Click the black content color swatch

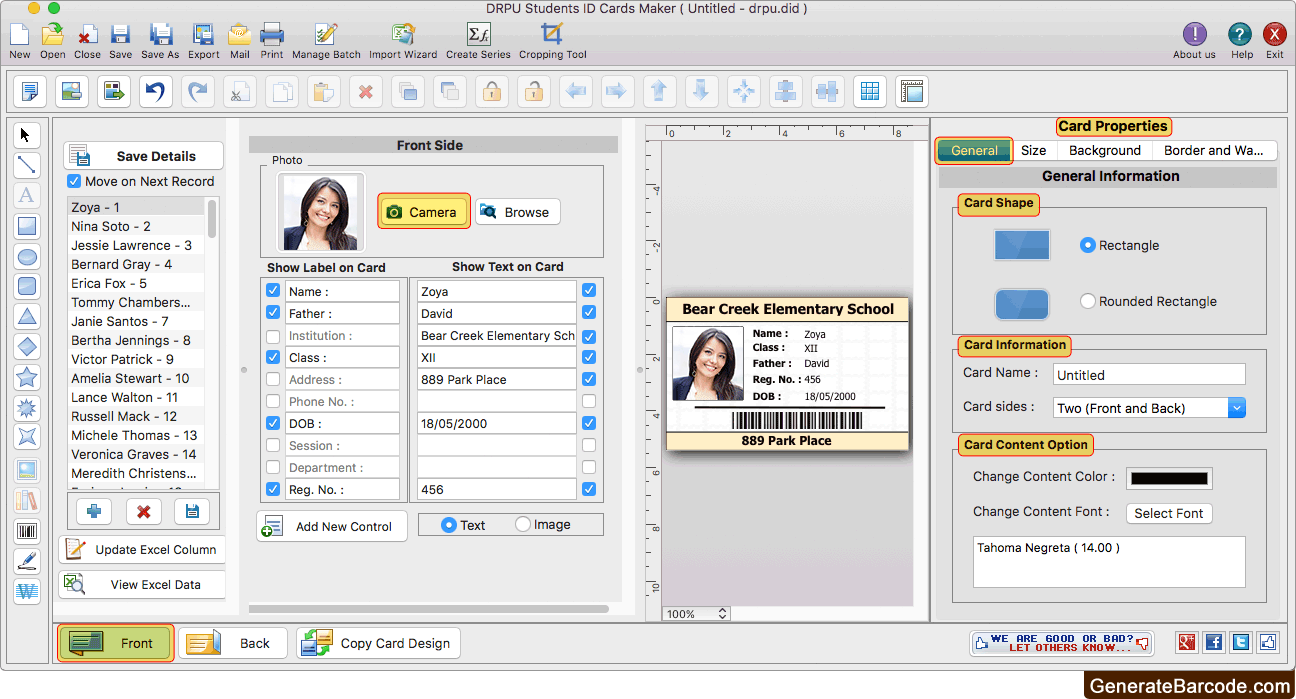(1169, 478)
